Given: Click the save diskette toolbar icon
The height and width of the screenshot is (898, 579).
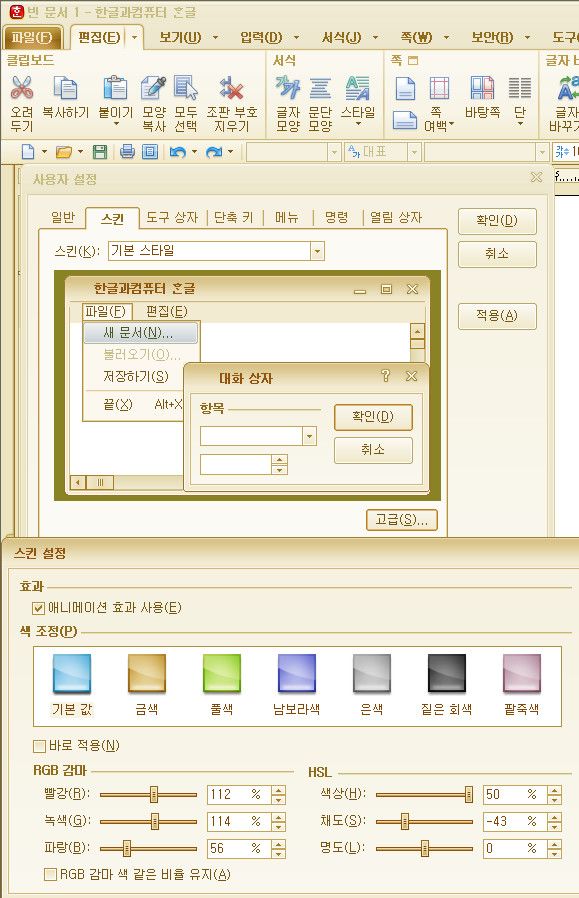Looking at the screenshot, I should click(100, 152).
